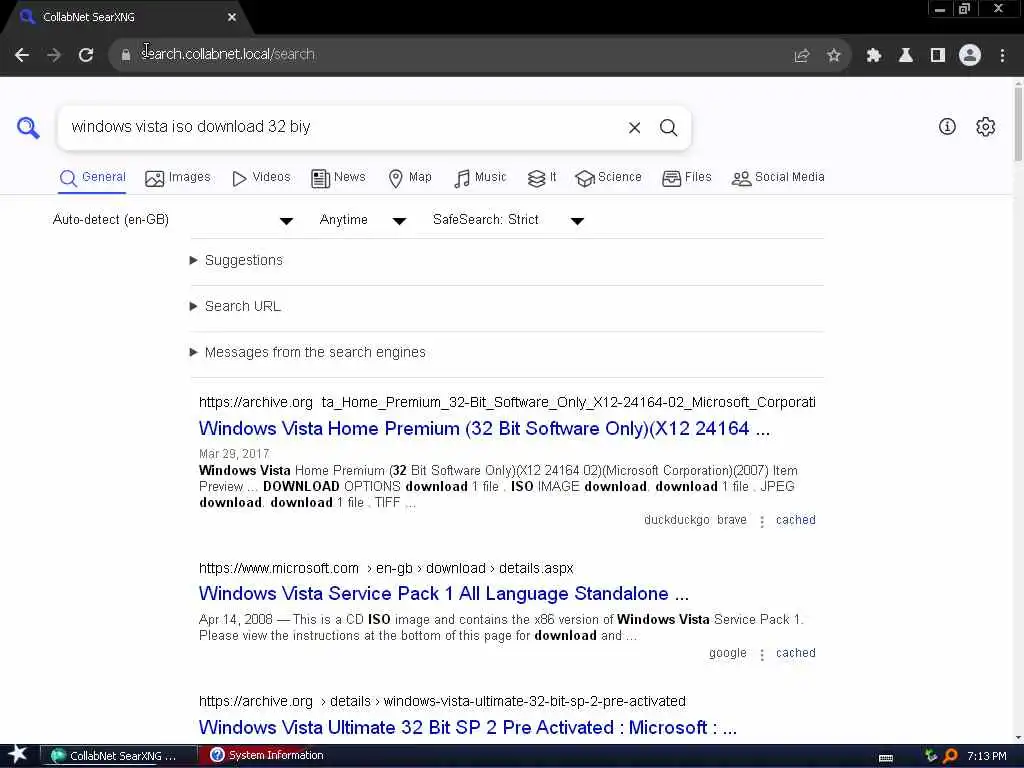Open result options dots for the microsoft.com result
Image resolution: width=1024 pixels, height=768 pixels.
tap(761, 654)
